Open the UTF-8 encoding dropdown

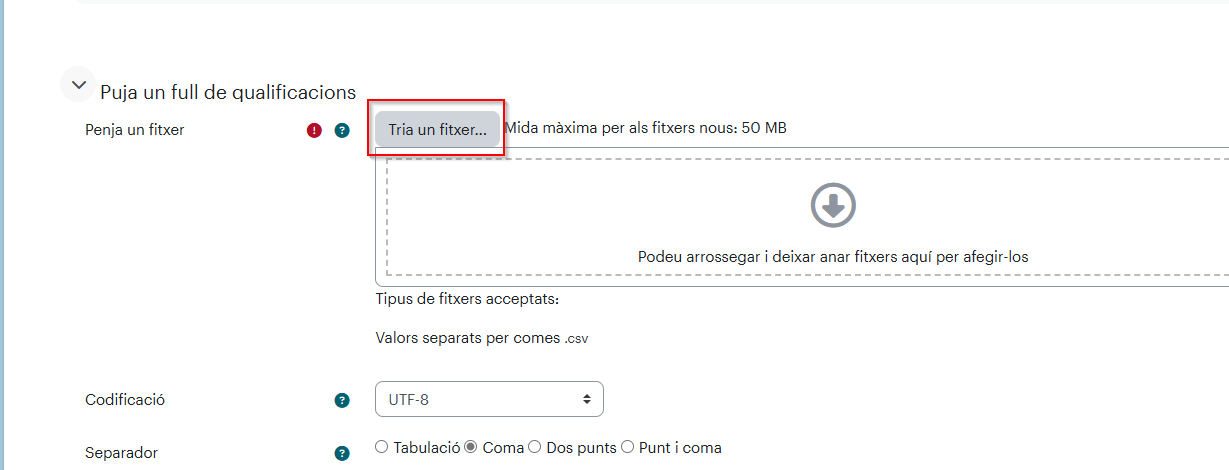pyautogui.click(x=489, y=399)
